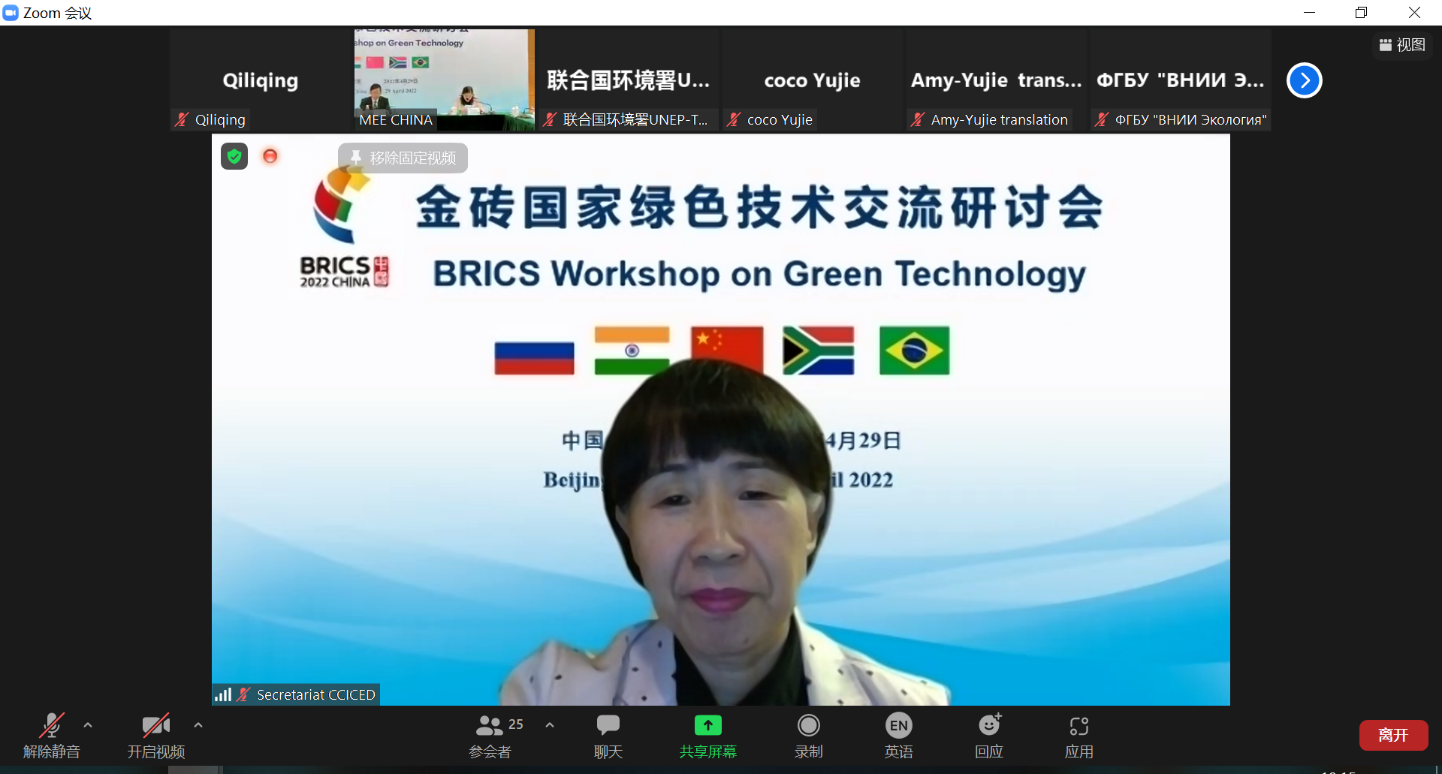
Task: Select the MEE CHINA video thumbnail
Action: (x=444, y=80)
